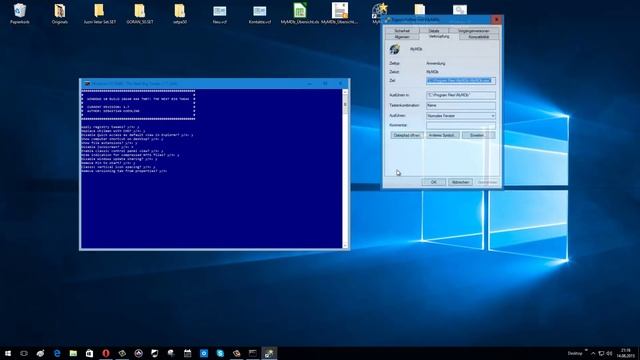Click the Anderes Symbol button
640x360 pixels.
click(443, 135)
